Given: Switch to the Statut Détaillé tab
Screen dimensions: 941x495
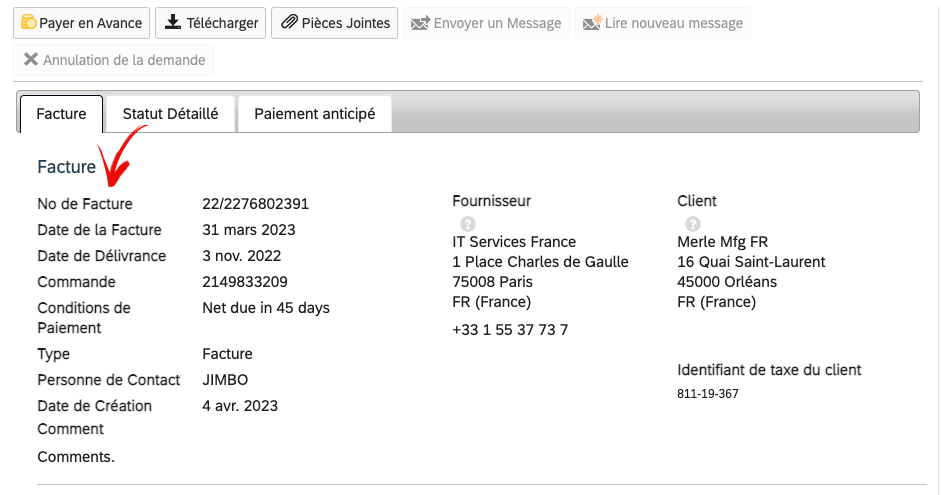Looking at the screenshot, I should [x=170, y=114].
